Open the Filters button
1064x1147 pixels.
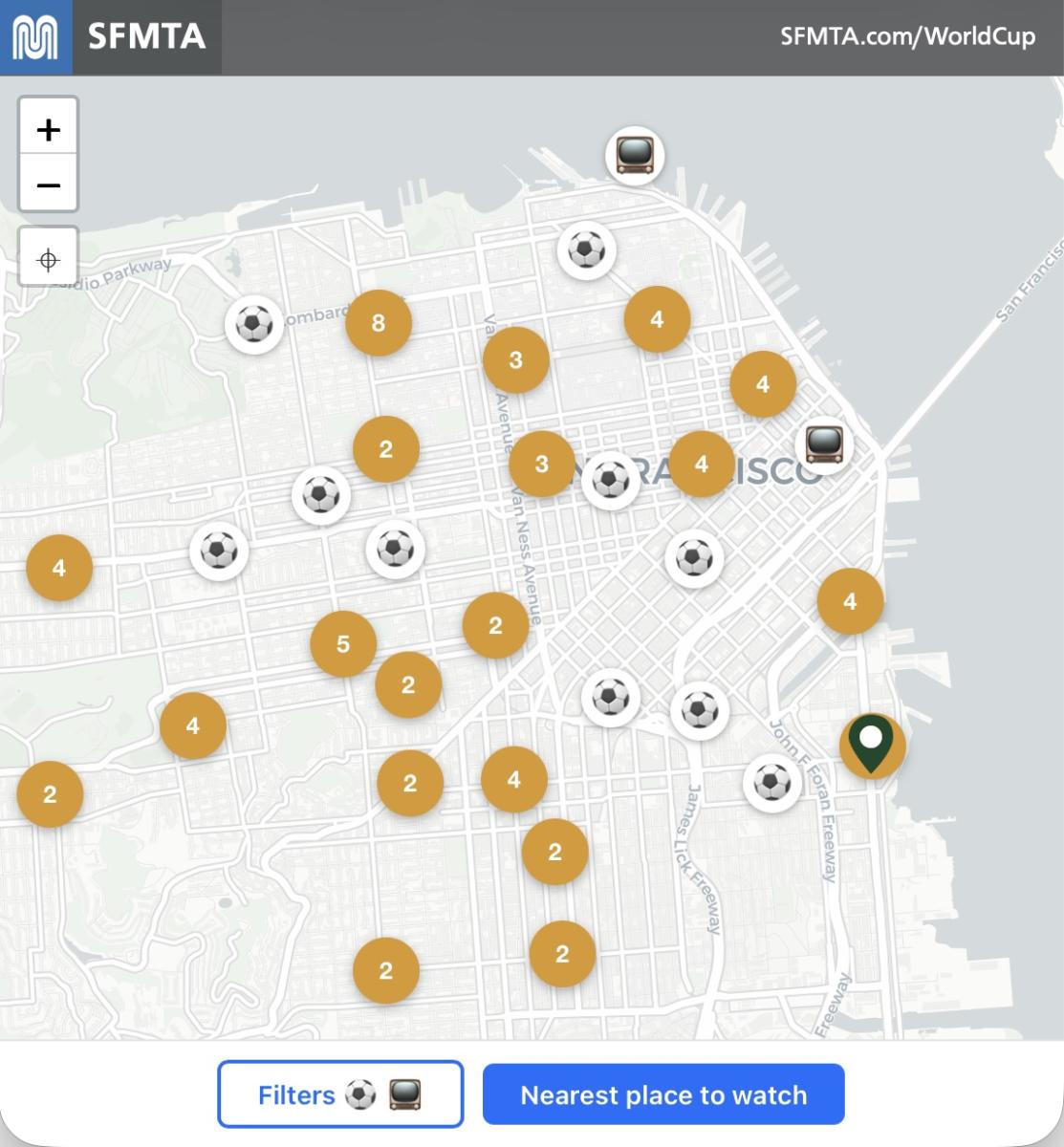(x=340, y=1094)
